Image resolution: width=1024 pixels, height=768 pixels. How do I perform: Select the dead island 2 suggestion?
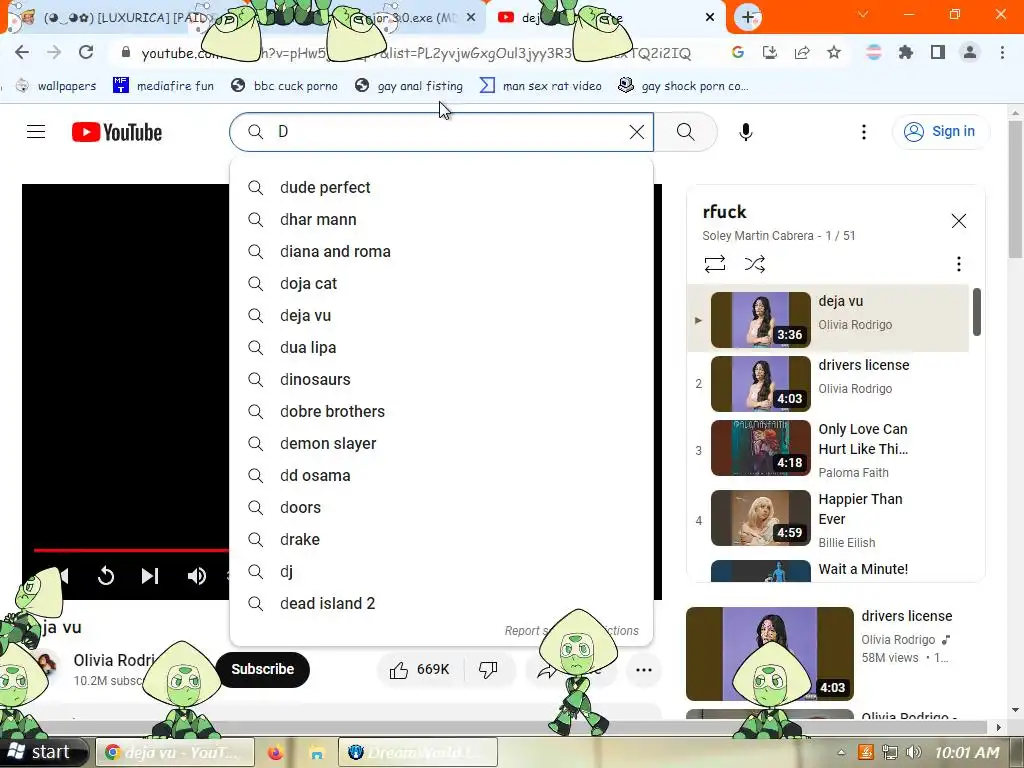click(441, 603)
